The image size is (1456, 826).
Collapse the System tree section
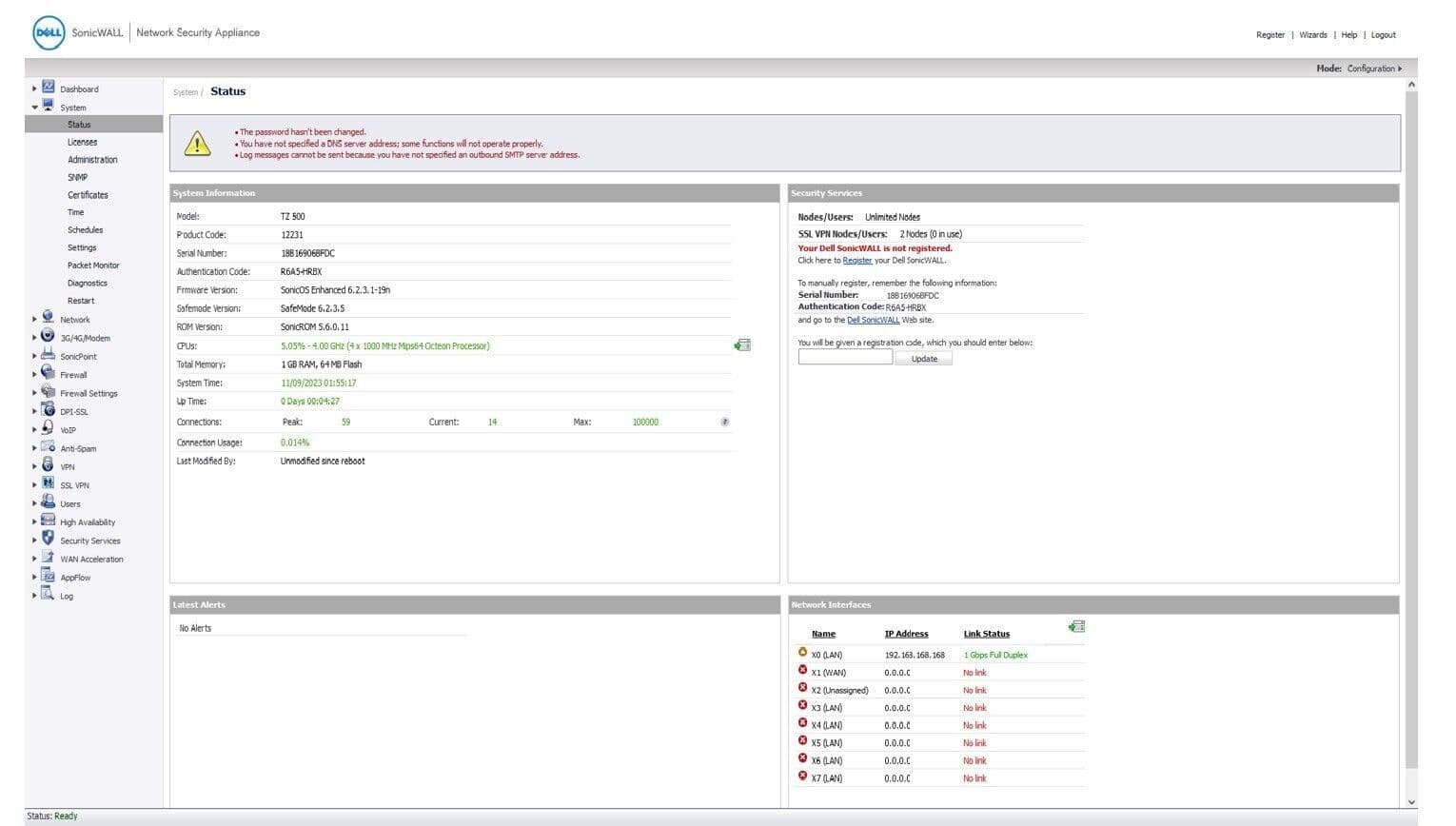pos(35,108)
